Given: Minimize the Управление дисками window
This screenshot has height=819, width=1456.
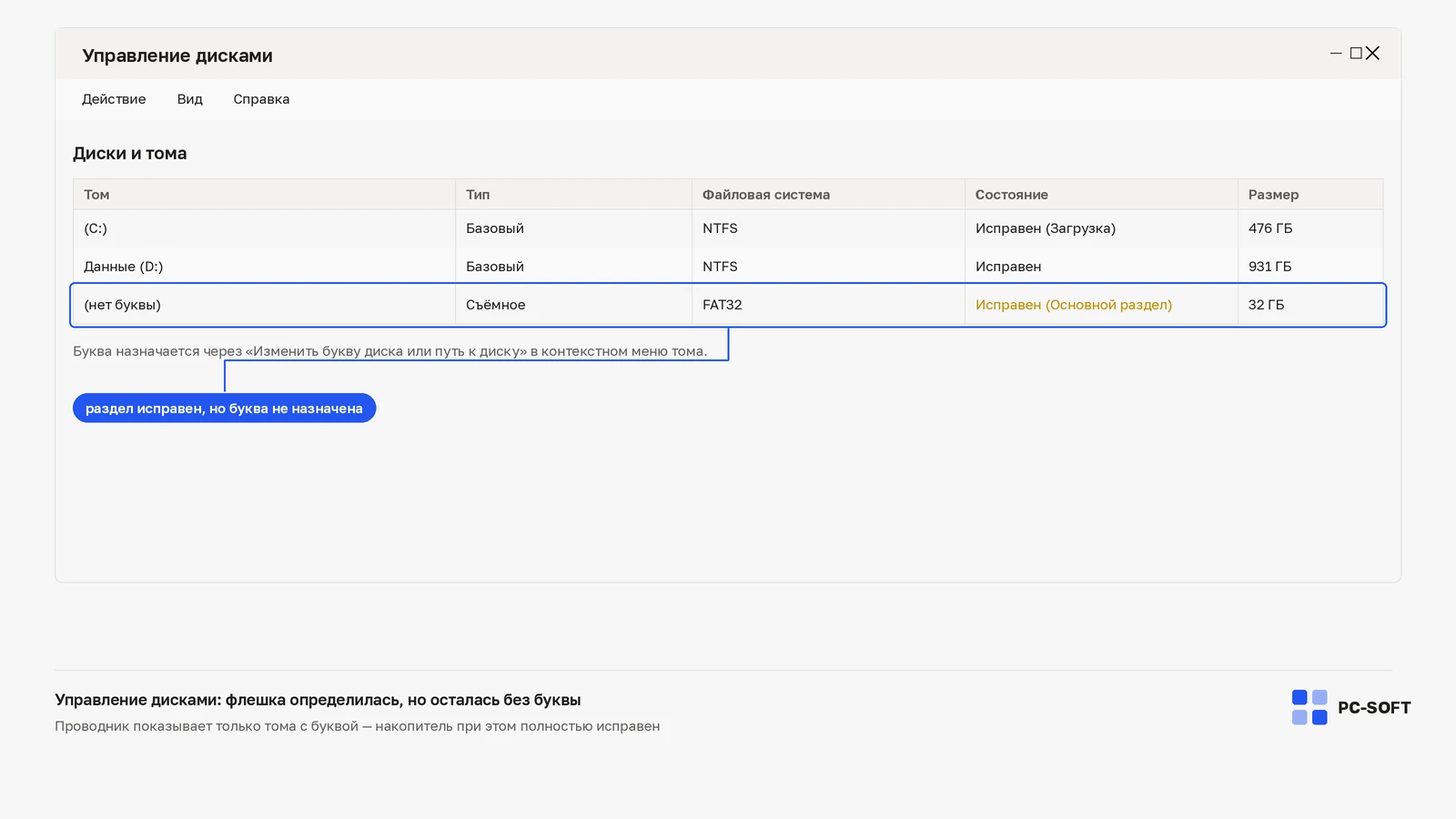Looking at the screenshot, I should [x=1336, y=54].
